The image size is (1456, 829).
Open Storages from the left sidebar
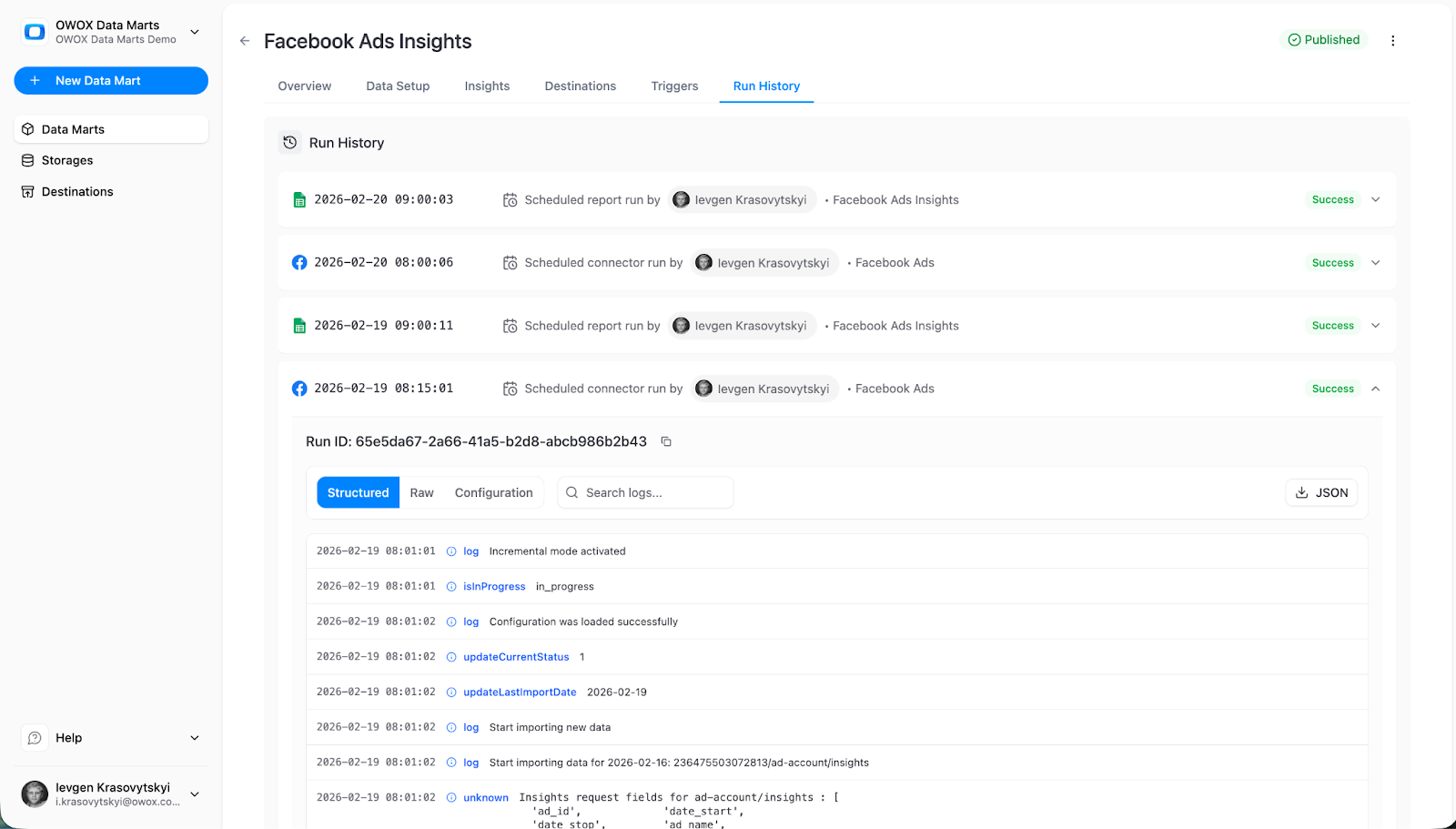[66, 160]
